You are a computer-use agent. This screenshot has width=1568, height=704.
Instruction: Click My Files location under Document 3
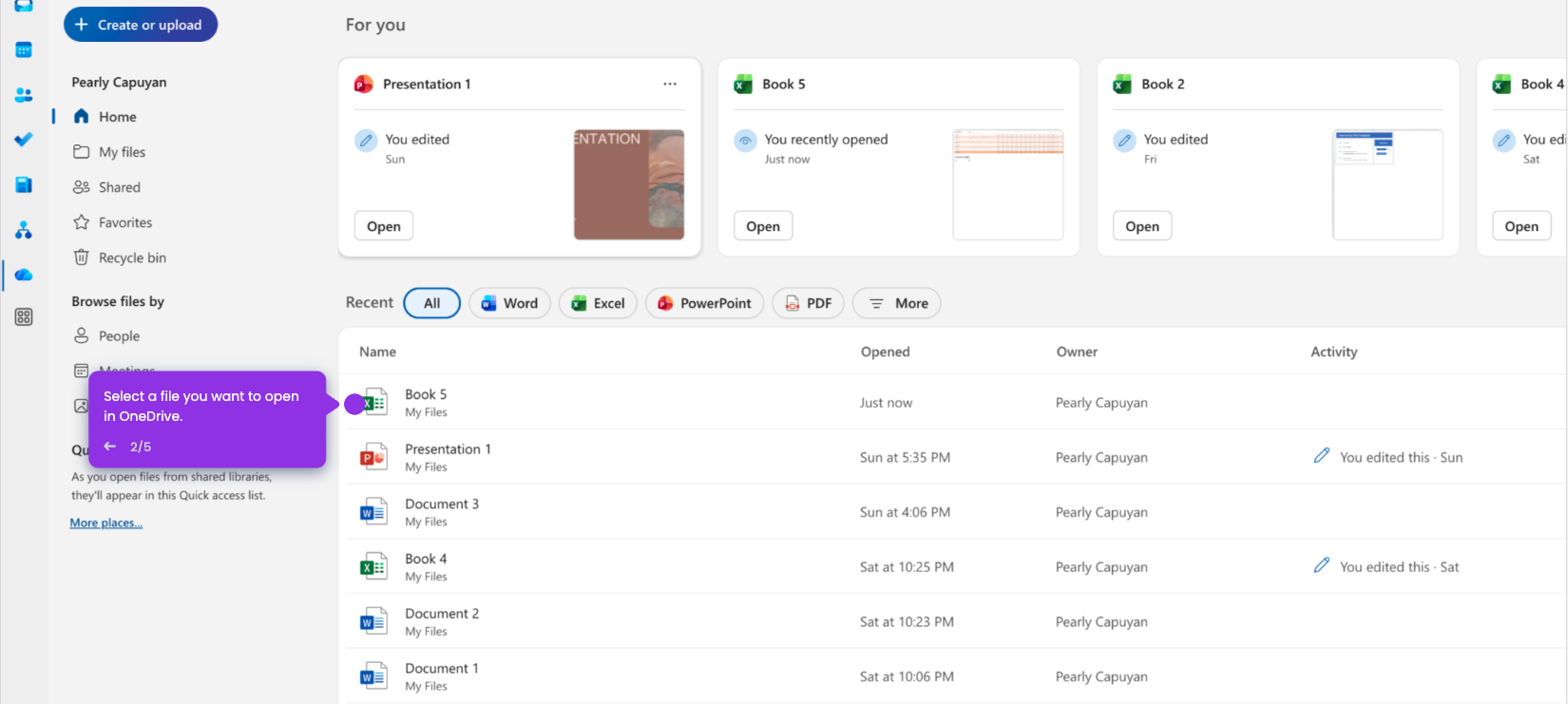click(x=426, y=522)
